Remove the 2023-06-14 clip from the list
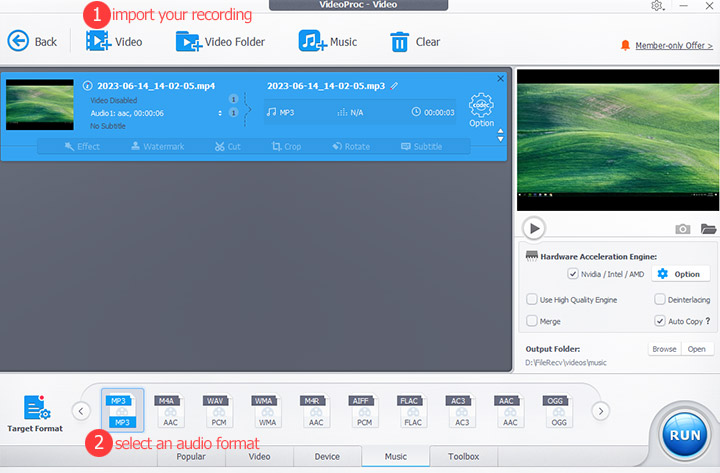This screenshot has height=473, width=720. (500, 79)
